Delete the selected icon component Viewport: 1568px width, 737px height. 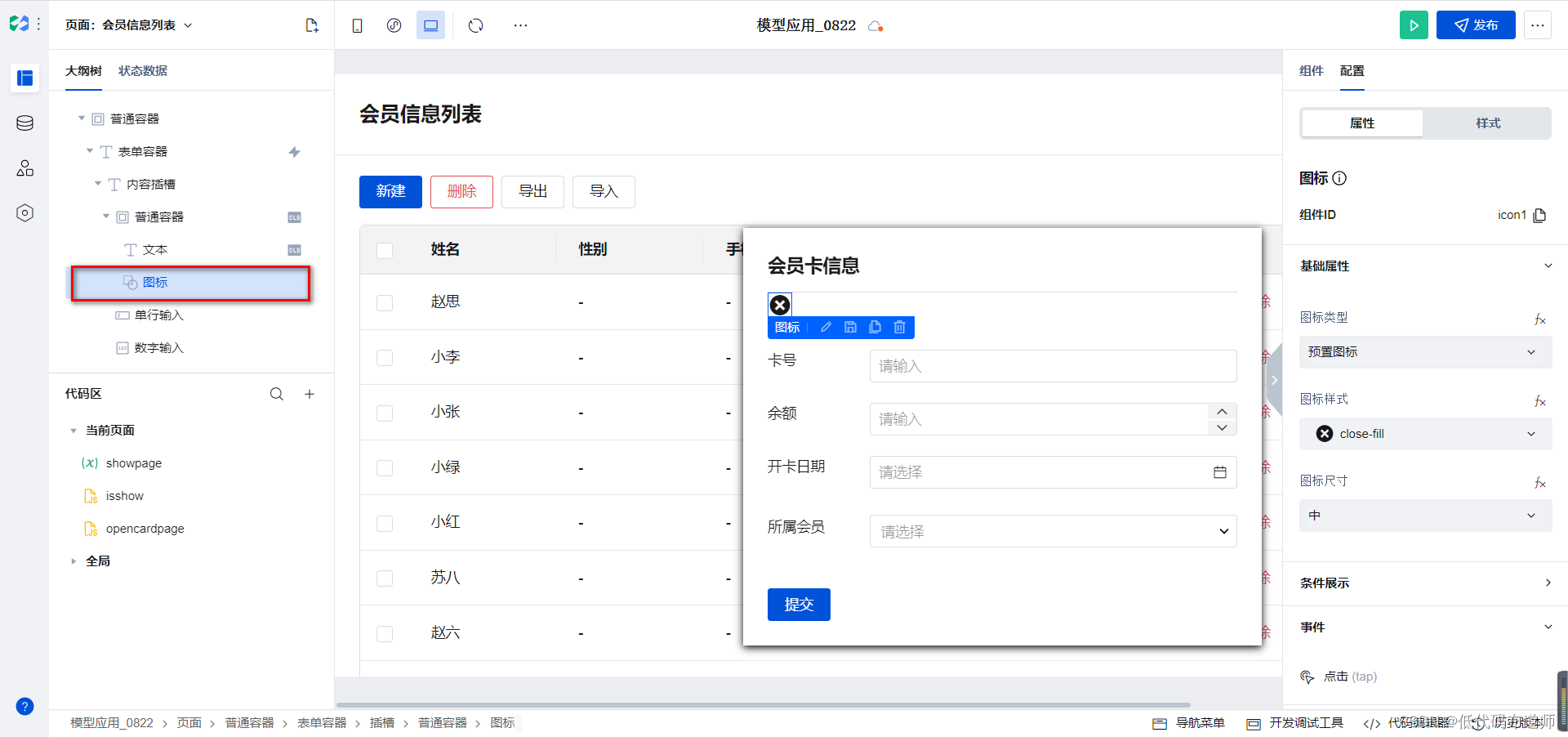point(899,328)
